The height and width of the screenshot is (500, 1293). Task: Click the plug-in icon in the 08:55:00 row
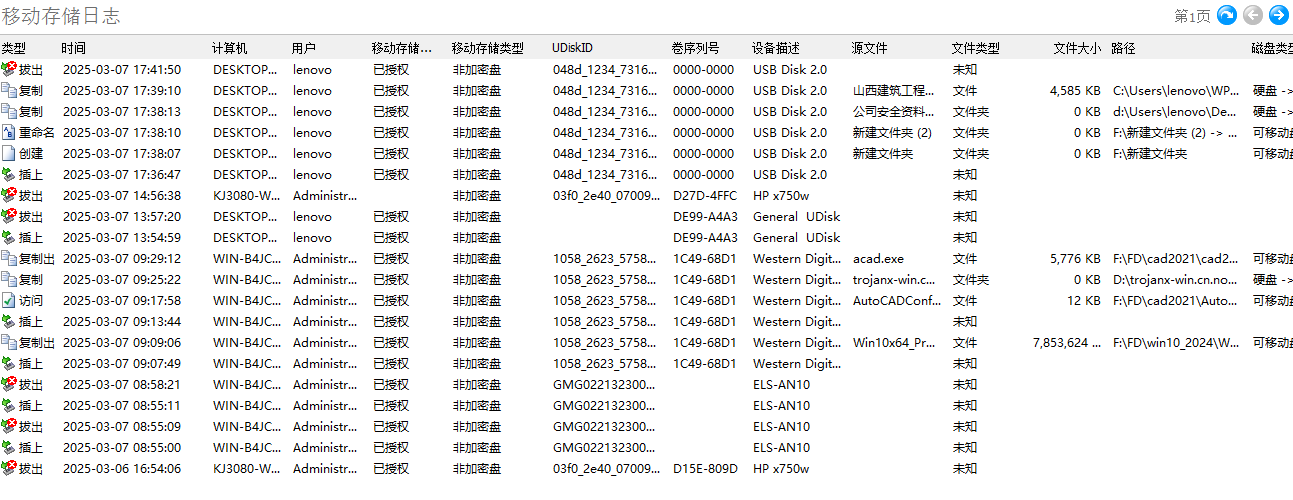click(9, 447)
